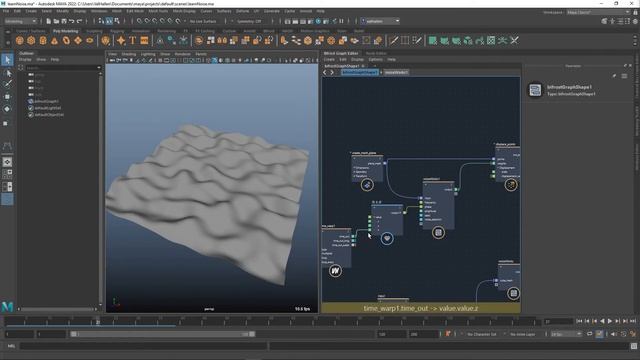Open the Outliner Display menu

tap(25, 60)
